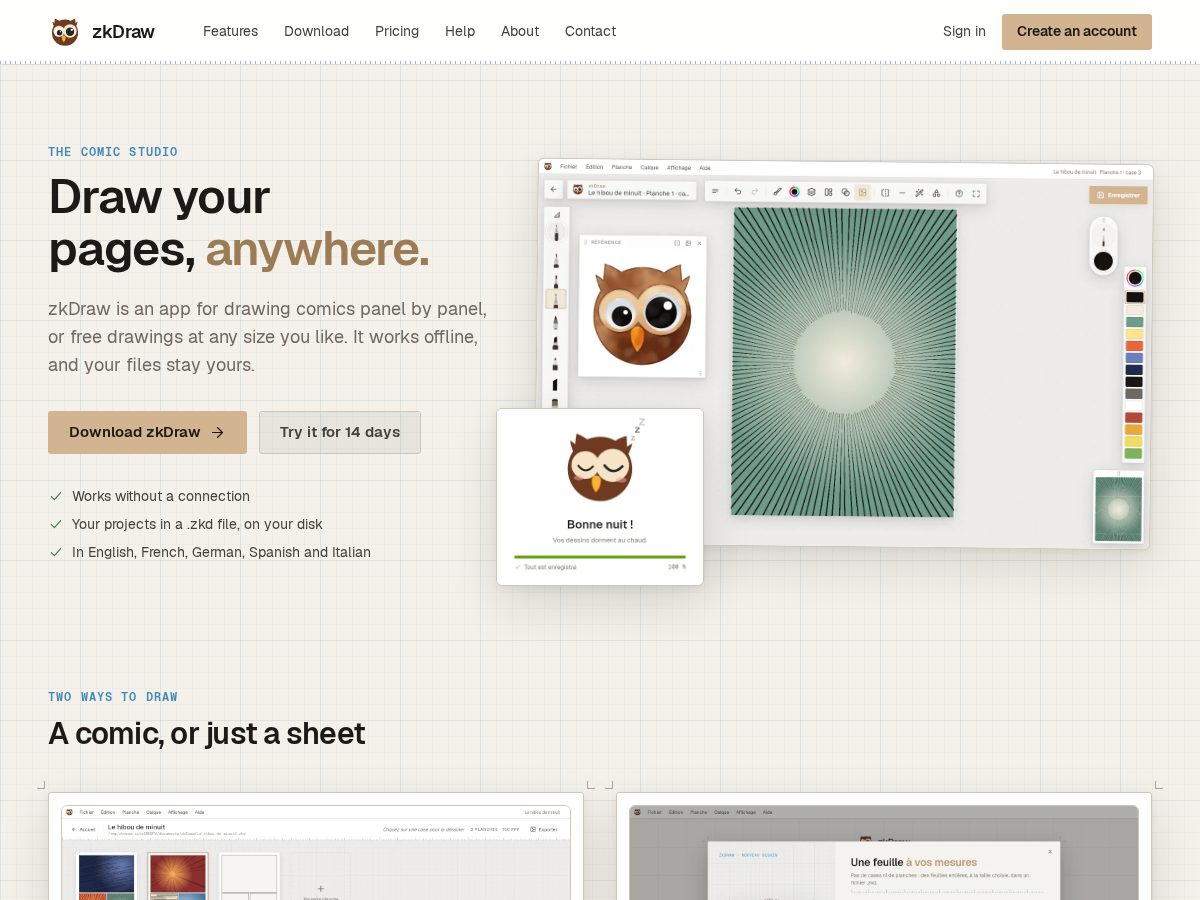
Task: Open the Édition menu in hero app preview
Action: tap(594, 167)
